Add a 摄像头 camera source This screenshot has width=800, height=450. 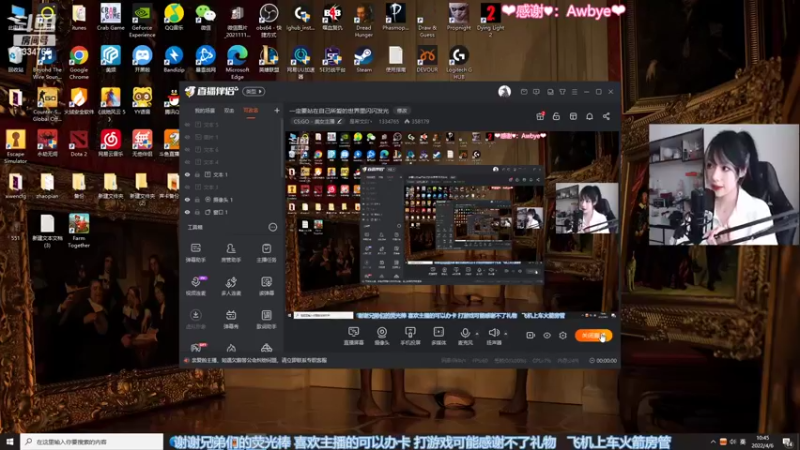[x=382, y=336]
